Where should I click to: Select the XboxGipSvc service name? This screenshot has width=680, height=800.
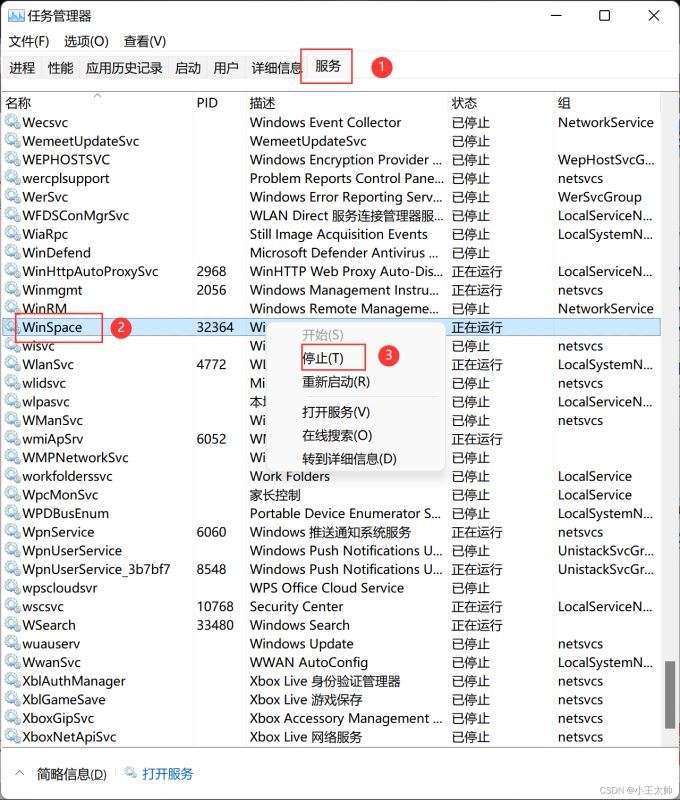tap(58, 718)
